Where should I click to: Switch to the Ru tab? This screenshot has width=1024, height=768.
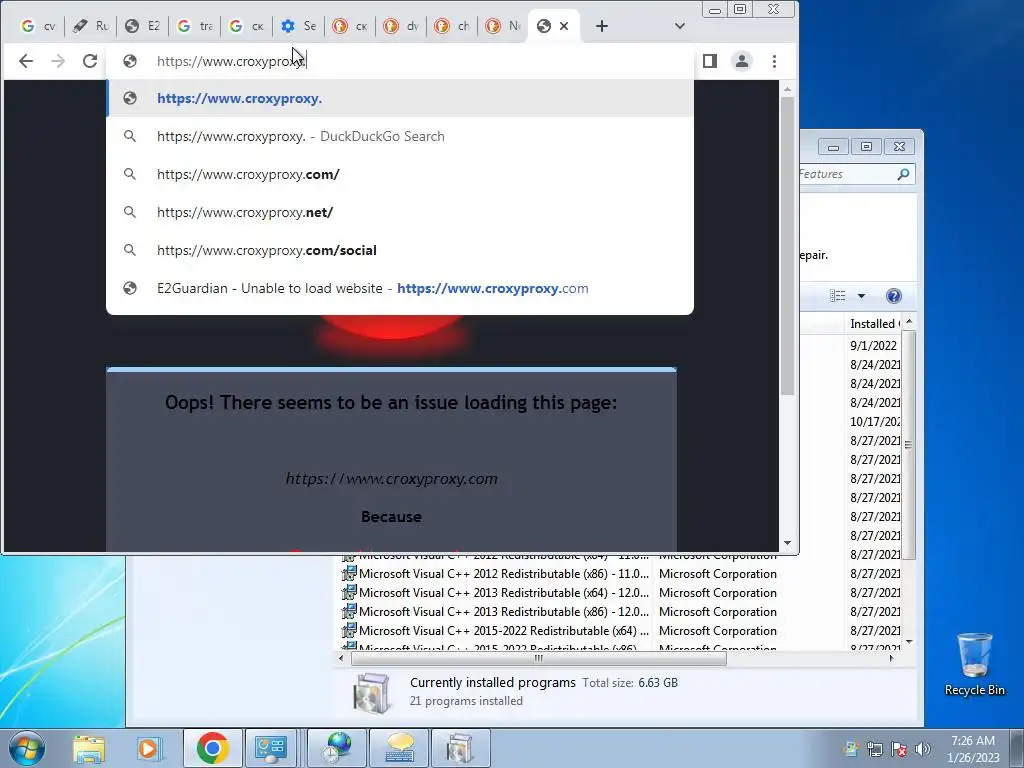click(91, 26)
